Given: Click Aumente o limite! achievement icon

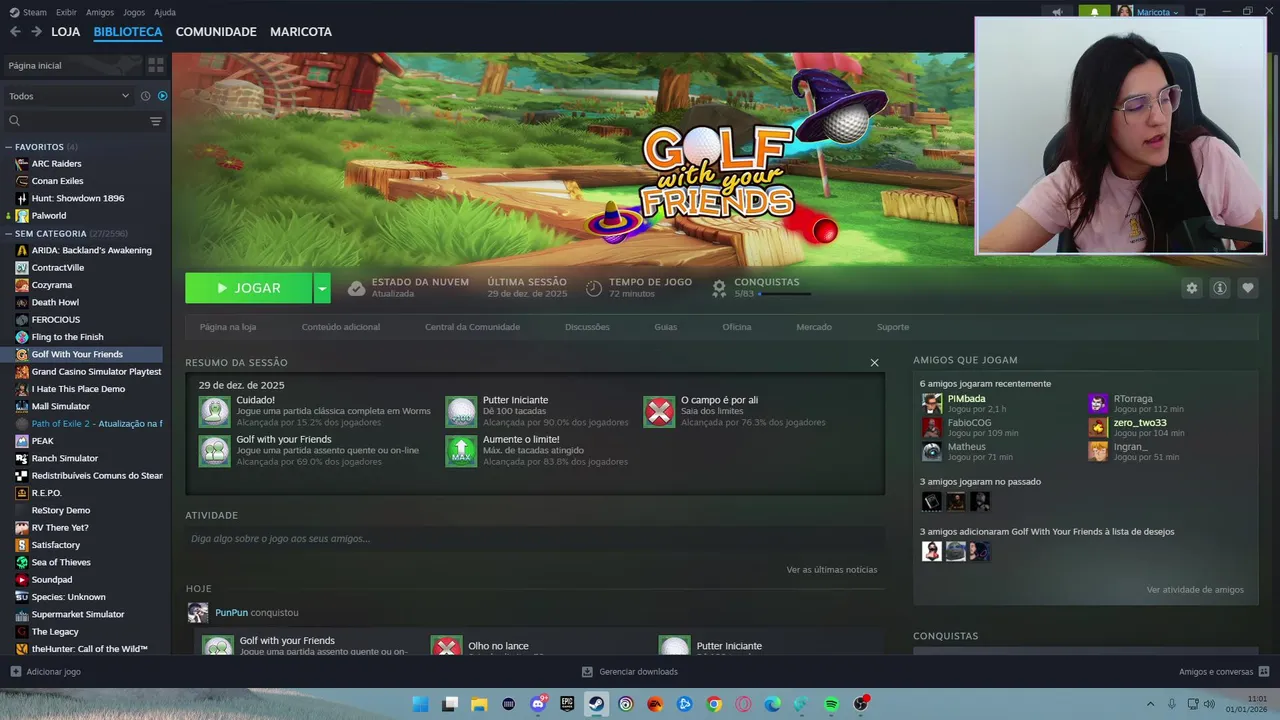Looking at the screenshot, I should click(x=461, y=451).
